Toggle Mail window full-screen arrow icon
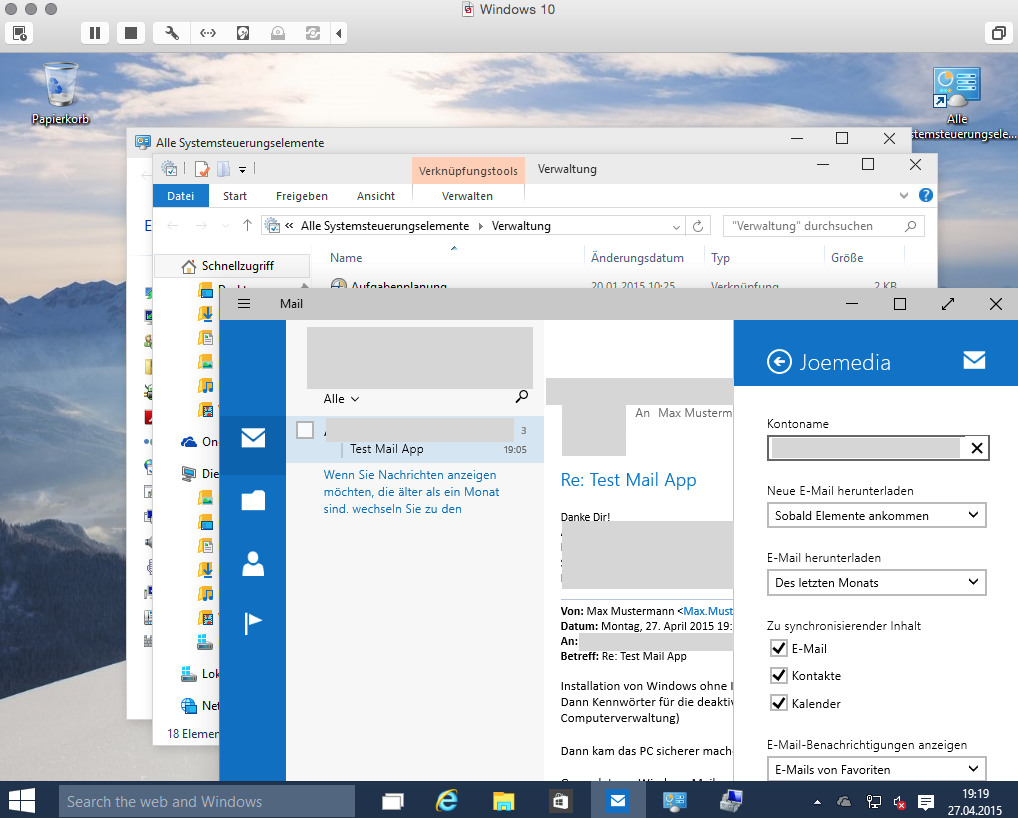1018x818 pixels. 948,304
